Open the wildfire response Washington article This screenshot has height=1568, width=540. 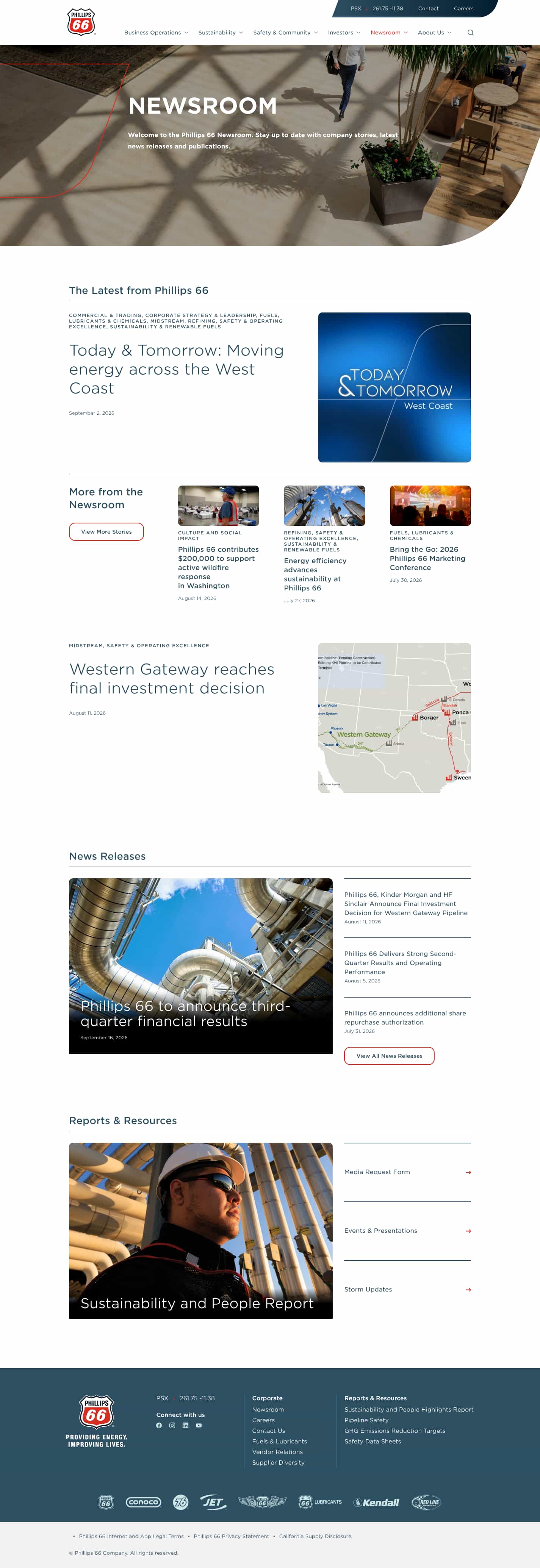coord(219,567)
